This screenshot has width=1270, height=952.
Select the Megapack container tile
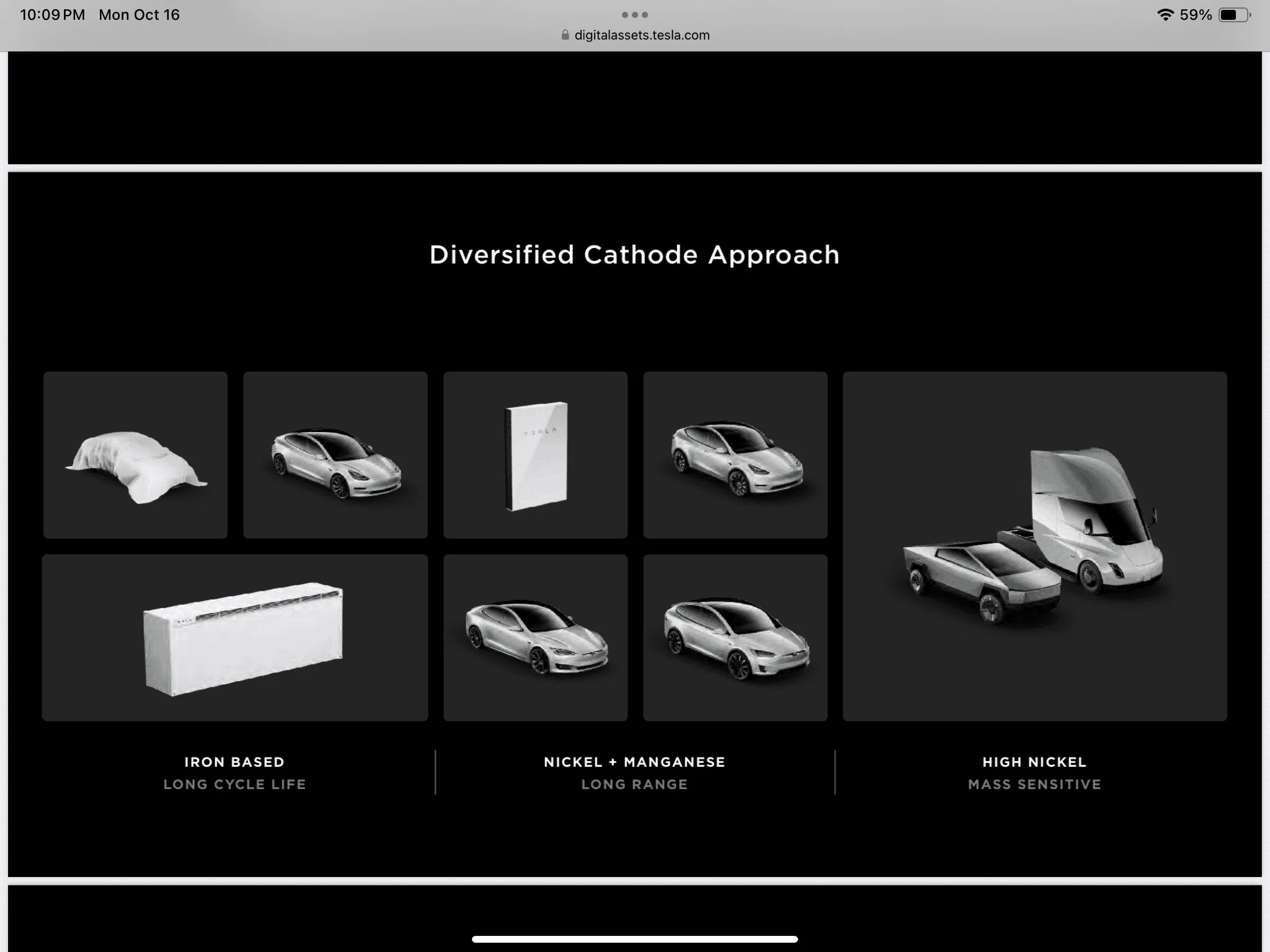coord(235,638)
